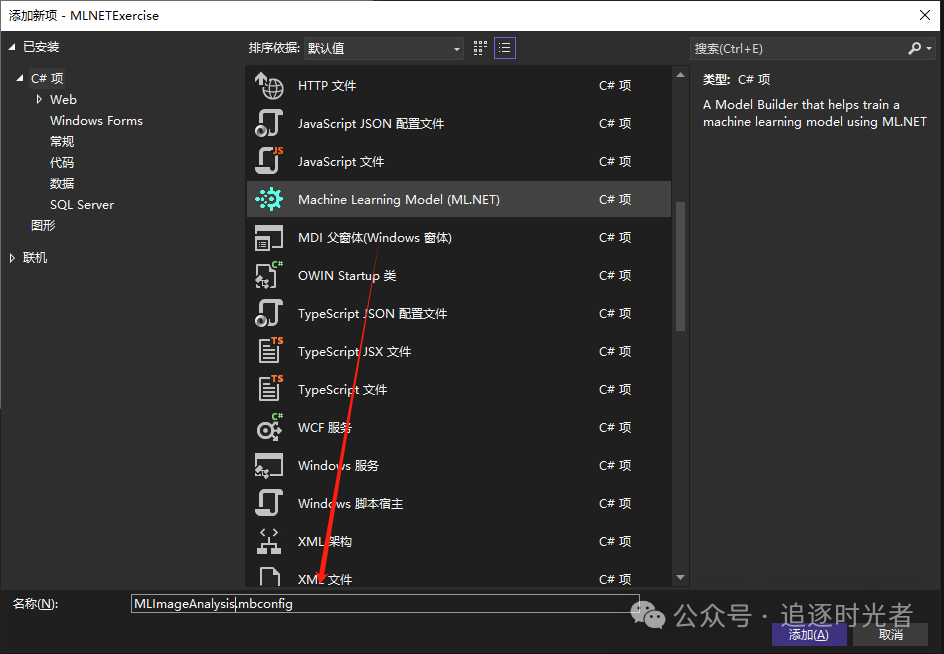Click the 添加 (Add) button
This screenshot has width=944, height=654.
pyautogui.click(x=809, y=635)
